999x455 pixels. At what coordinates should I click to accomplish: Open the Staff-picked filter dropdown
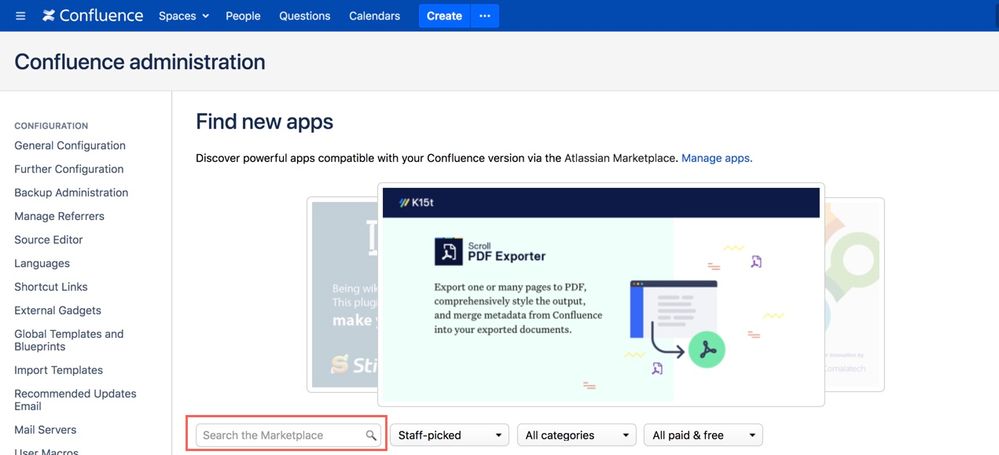(450, 435)
